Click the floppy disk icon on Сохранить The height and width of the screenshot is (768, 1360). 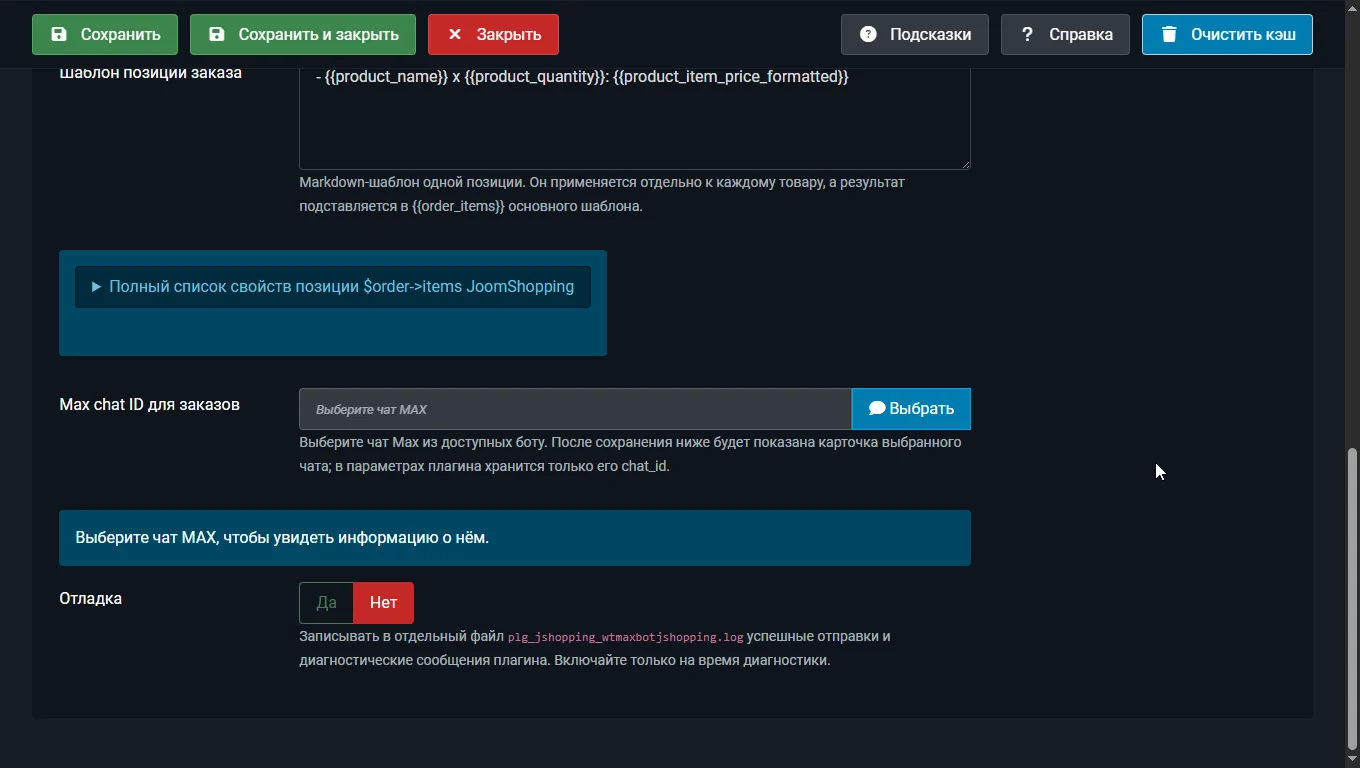tap(59, 34)
